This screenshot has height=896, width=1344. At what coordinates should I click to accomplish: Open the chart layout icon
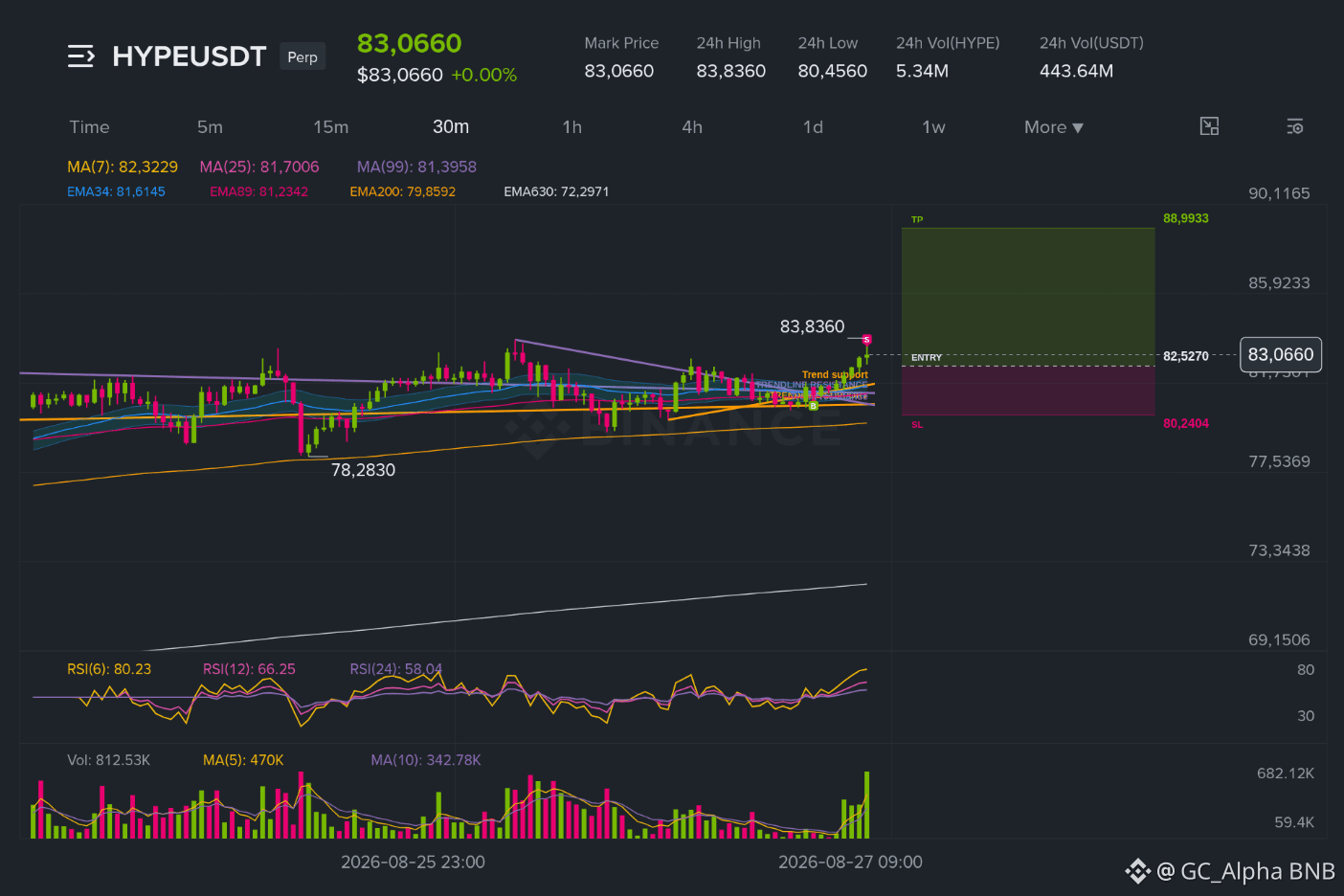1210,126
